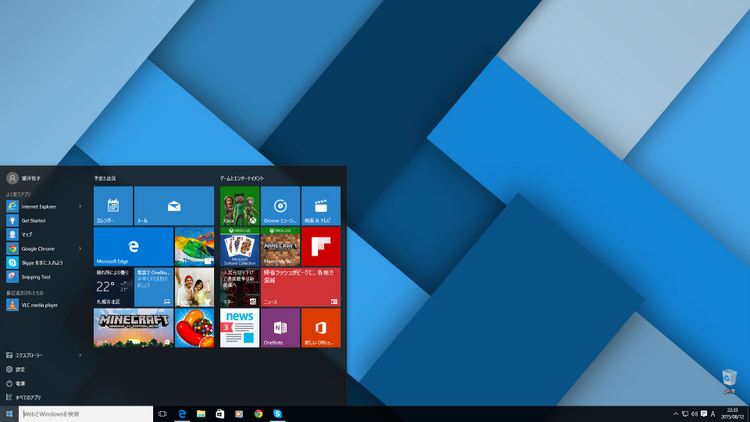
Task: Open the Action Center notification icon
Action: (704, 414)
